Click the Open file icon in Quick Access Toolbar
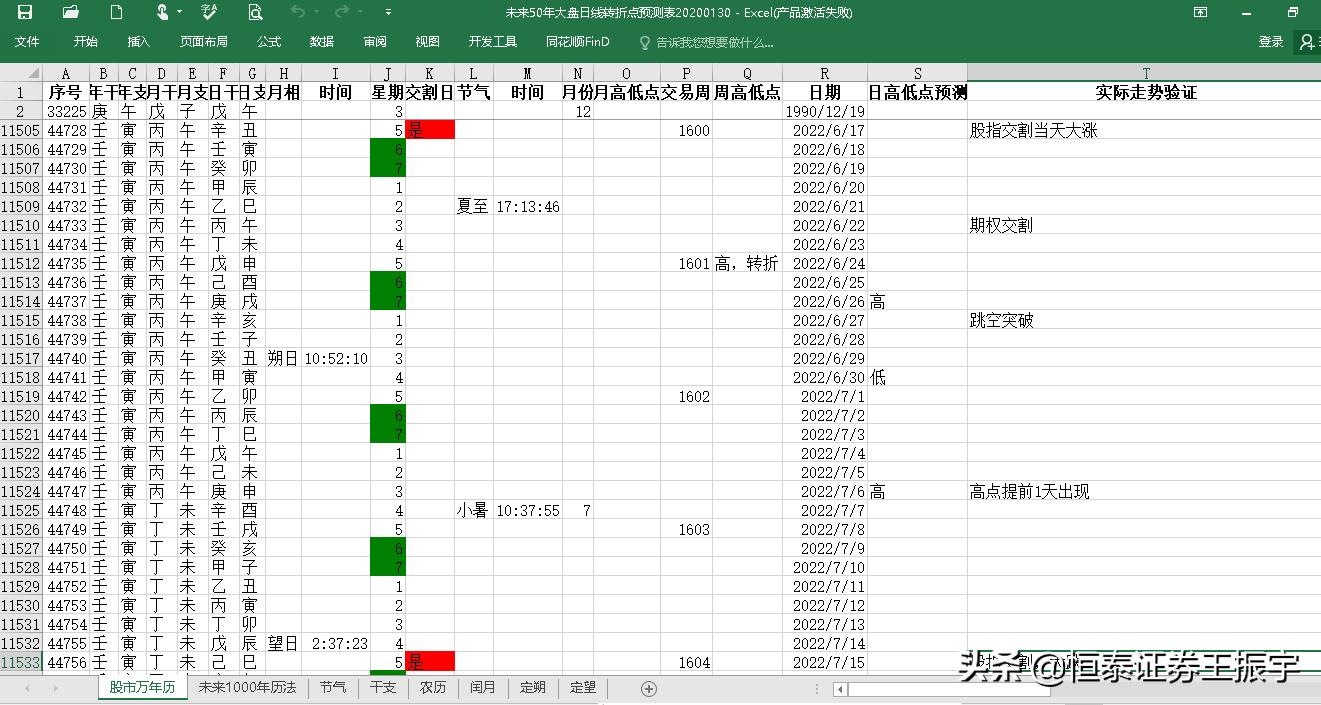Image resolution: width=1321 pixels, height=705 pixels. 68,13
